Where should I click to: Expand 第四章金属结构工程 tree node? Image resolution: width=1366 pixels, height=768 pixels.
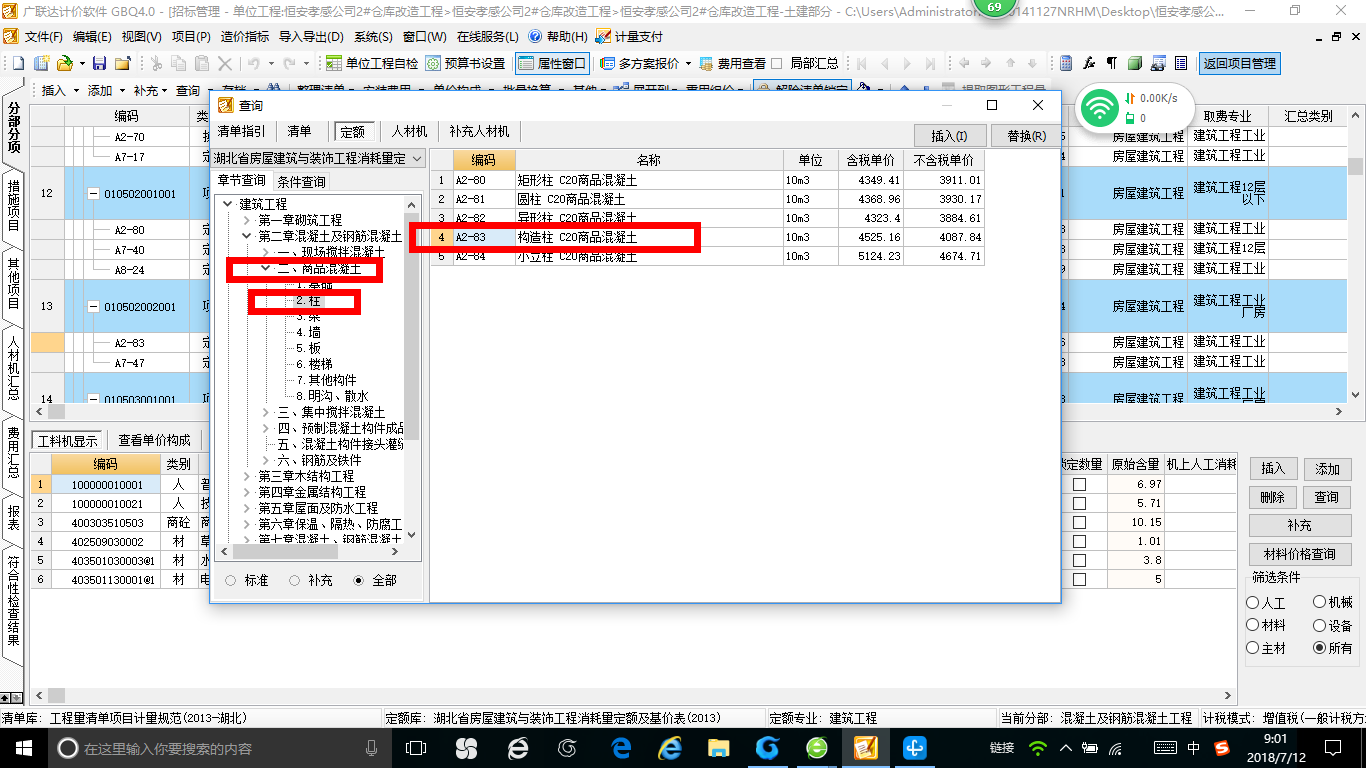[247, 492]
